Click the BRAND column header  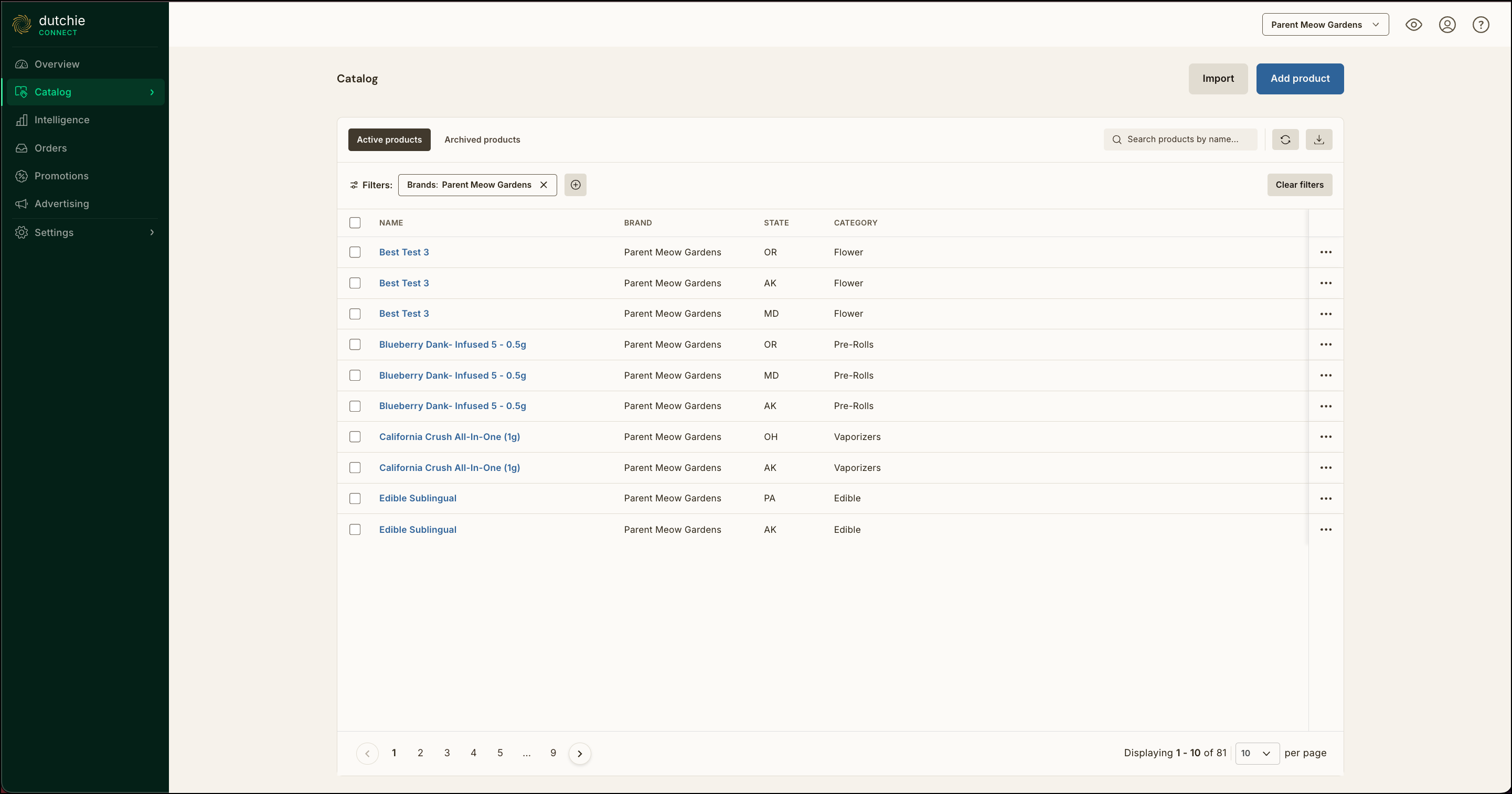click(x=638, y=223)
